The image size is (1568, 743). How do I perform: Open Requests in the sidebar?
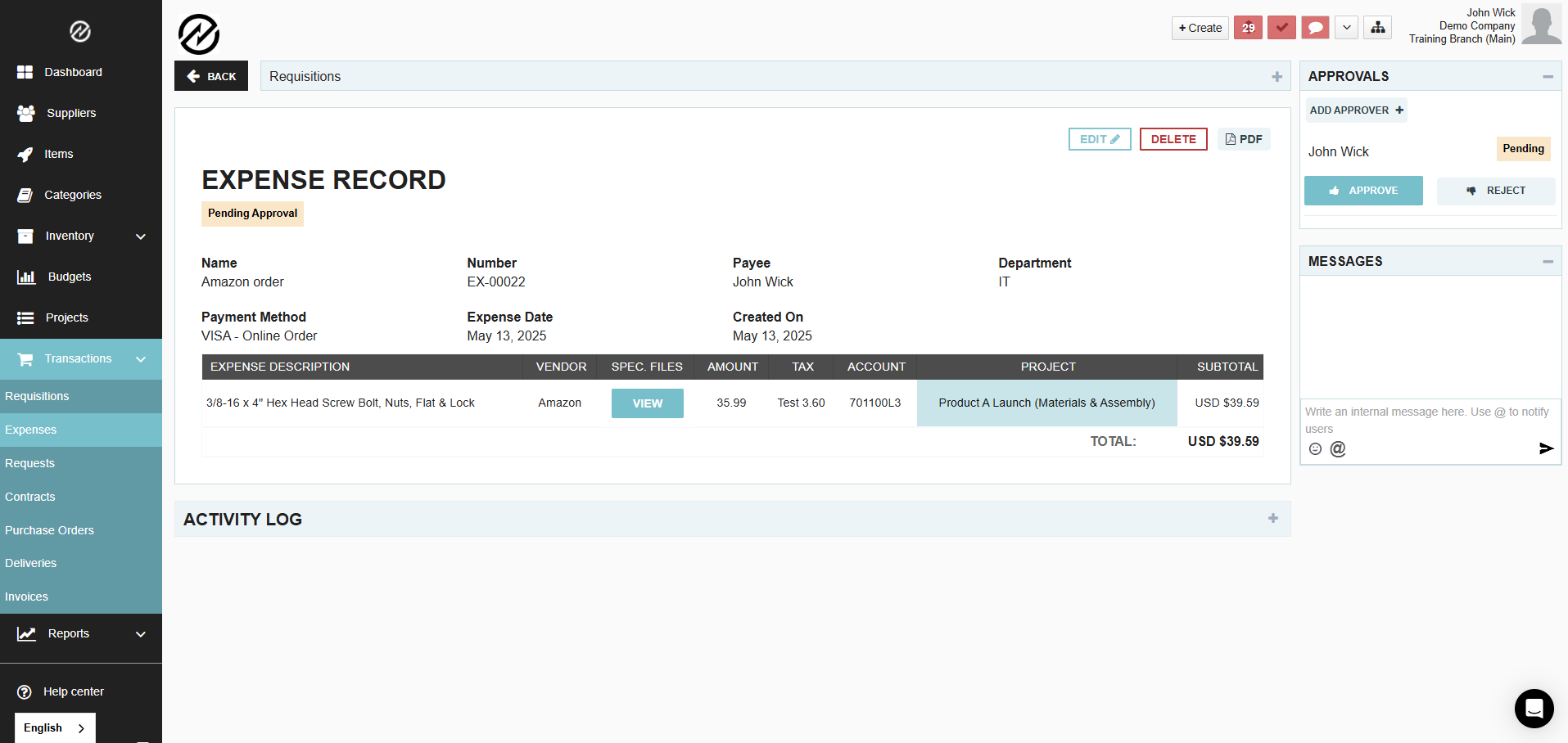[81, 463]
